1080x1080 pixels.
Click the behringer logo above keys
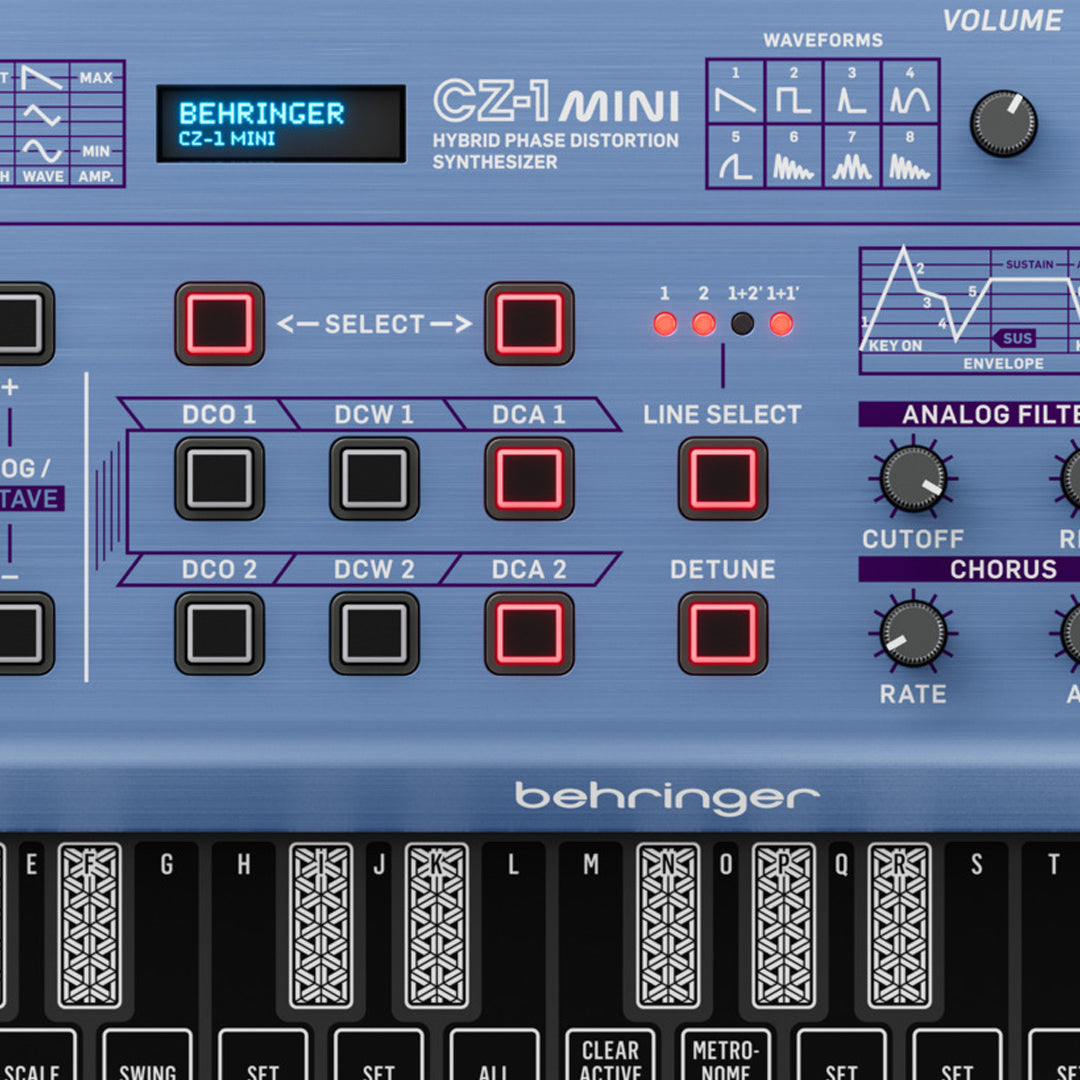point(667,798)
